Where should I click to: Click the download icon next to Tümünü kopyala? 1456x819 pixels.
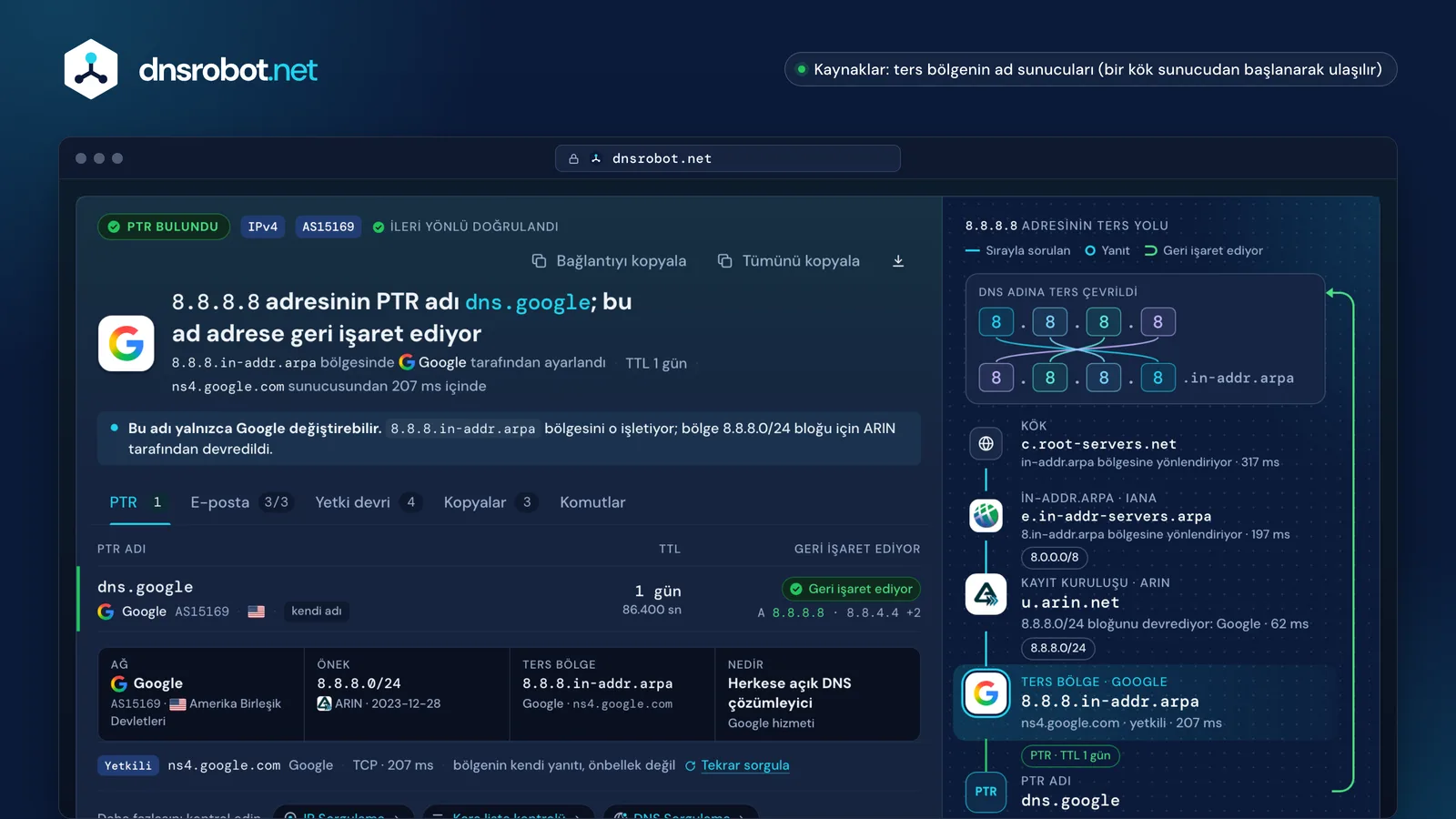point(898,261)
